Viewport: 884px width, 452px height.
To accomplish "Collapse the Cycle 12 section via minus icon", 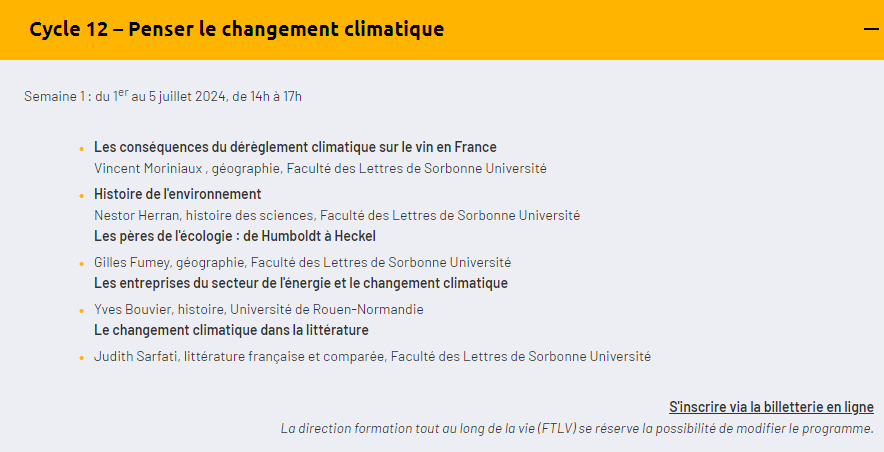I will tap(871, 29).
